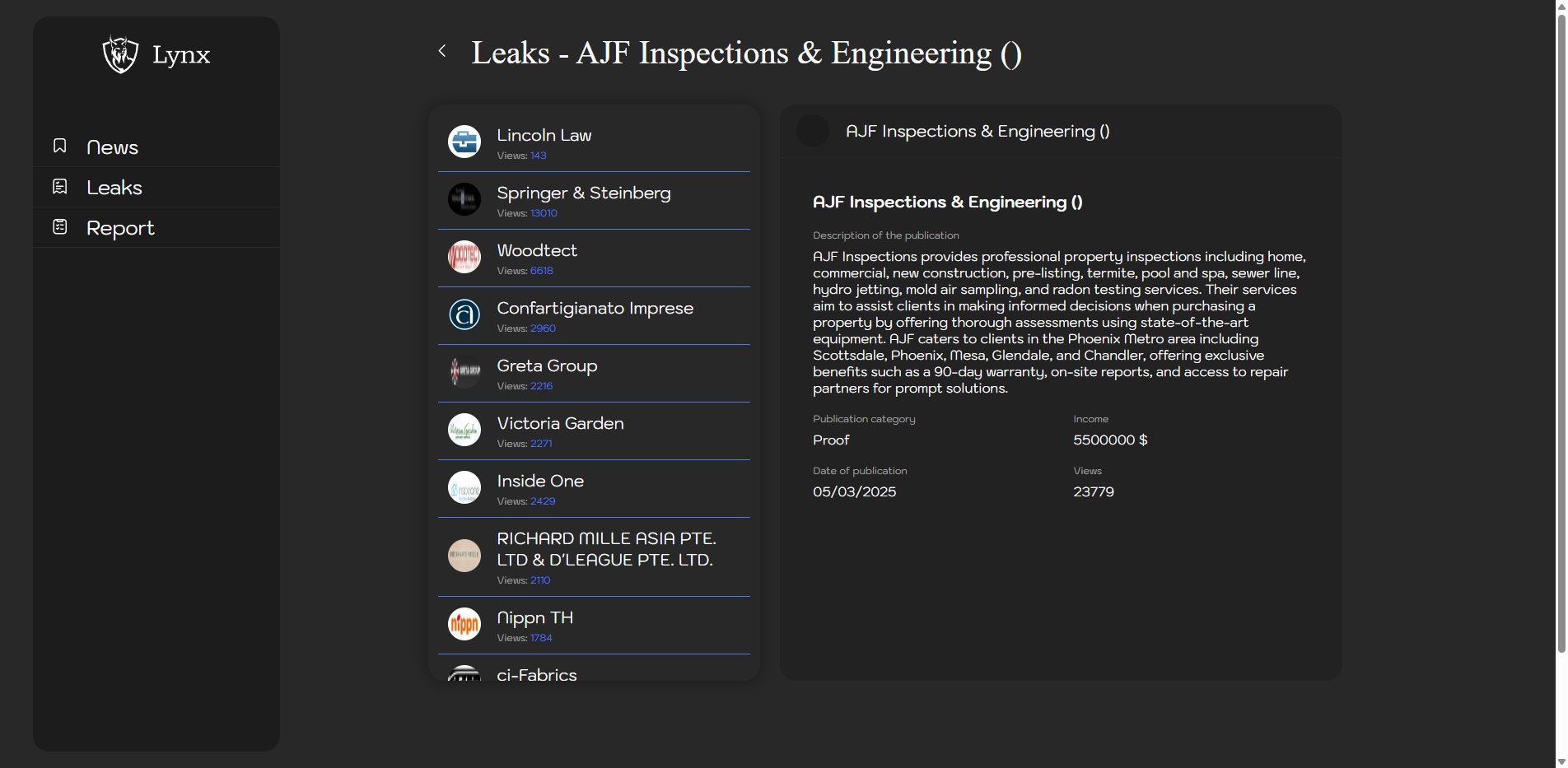Click the Confartigianato Imprese logo avatar
The image size is (1568, 768).
[464, 314]
